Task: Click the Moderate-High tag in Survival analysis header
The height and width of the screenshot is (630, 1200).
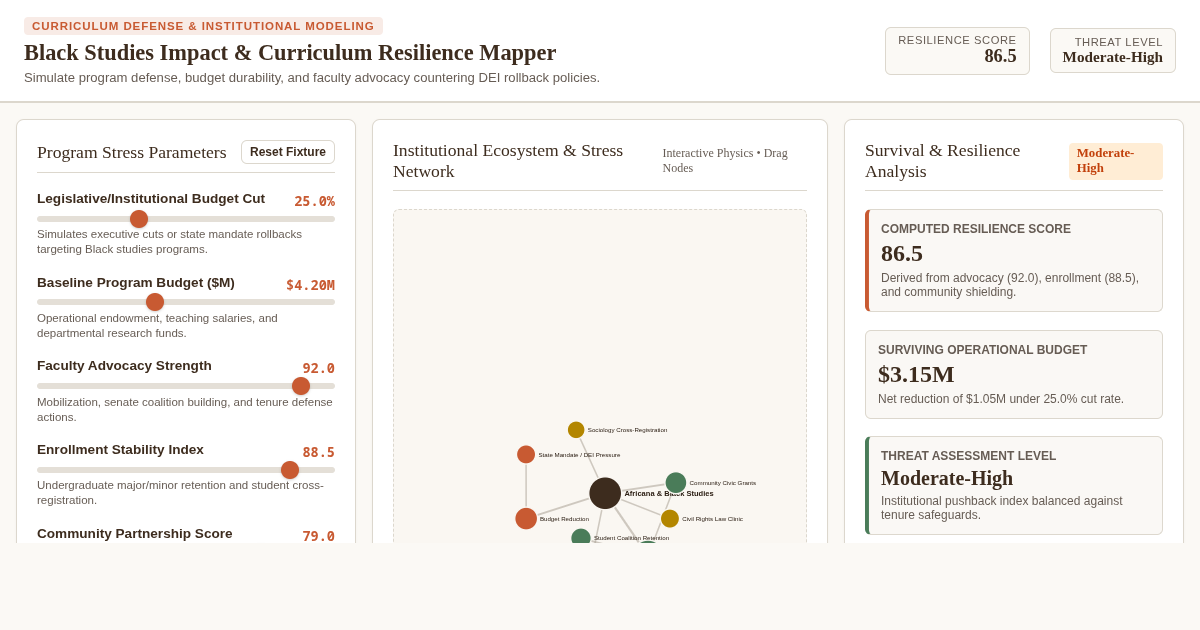Action: tap(1116, 161)
